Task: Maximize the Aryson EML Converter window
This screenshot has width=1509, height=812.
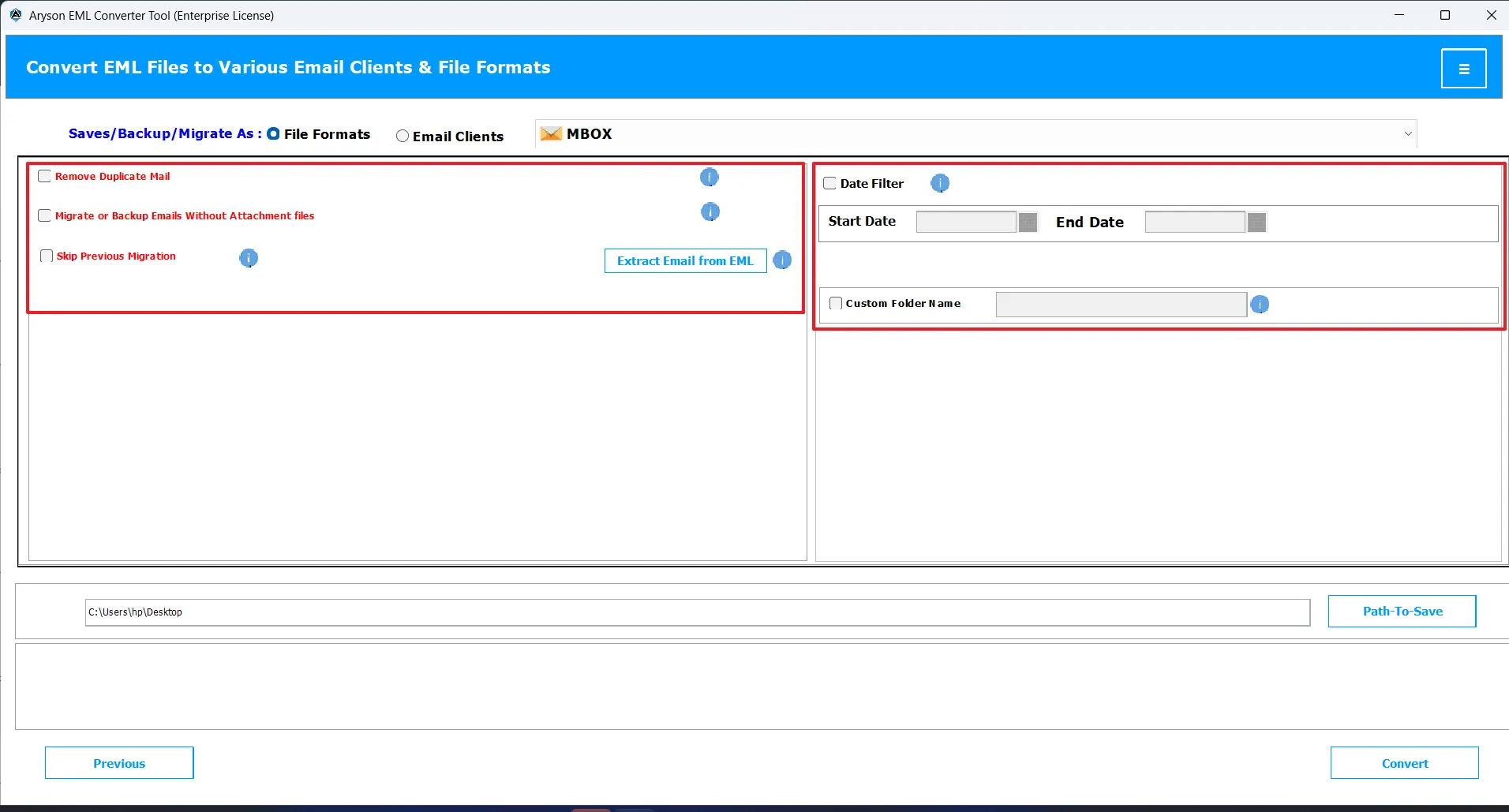Action: (x=1445, y=15)
